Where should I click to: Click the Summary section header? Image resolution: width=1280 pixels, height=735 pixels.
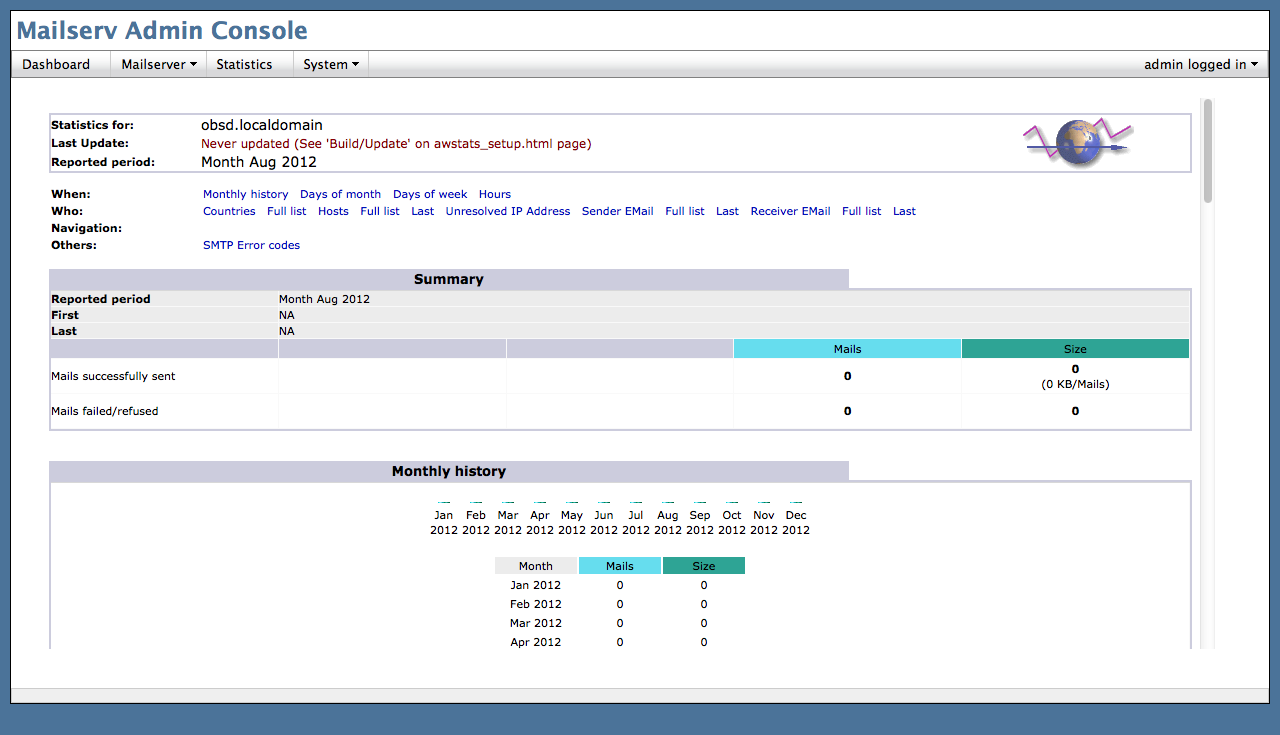(449, 279)
